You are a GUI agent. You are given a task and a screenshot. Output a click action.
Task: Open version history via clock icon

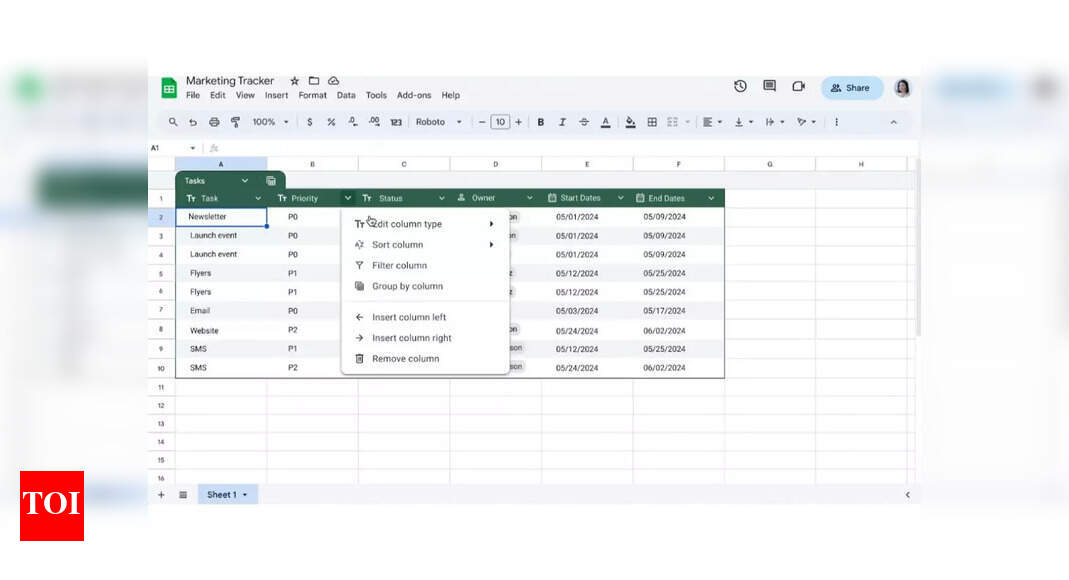click(x=740, y=86)
